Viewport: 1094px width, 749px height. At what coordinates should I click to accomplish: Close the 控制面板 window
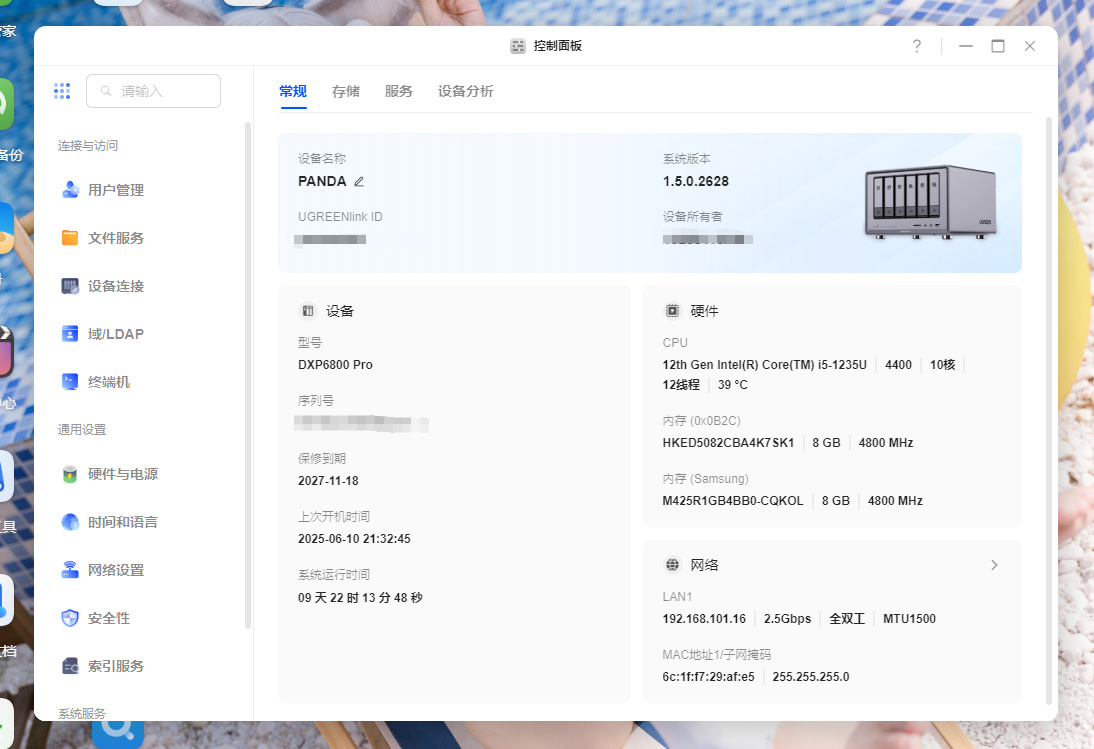1030,46
